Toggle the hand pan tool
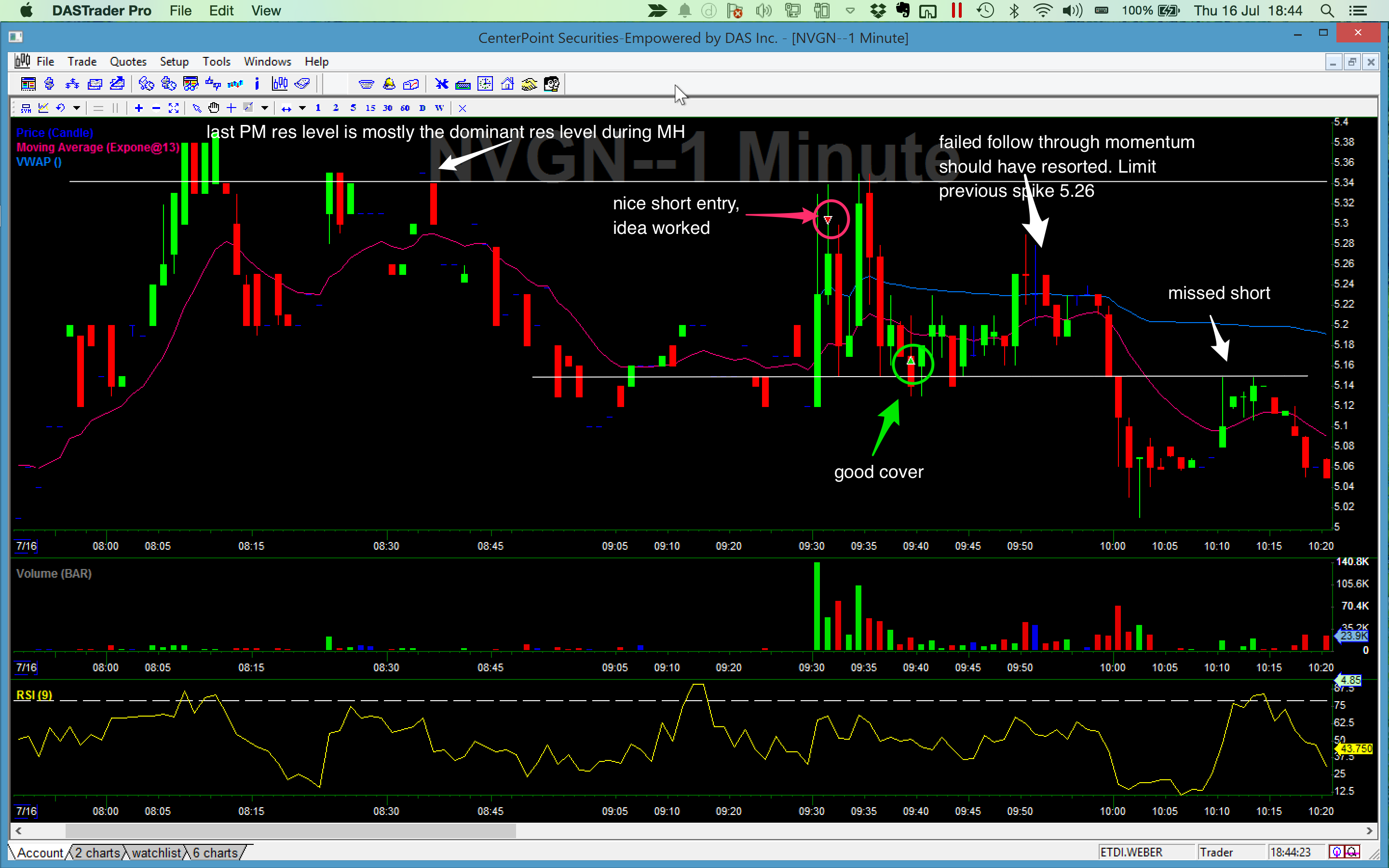The image size is (1389, 868). tap(214, 108)
